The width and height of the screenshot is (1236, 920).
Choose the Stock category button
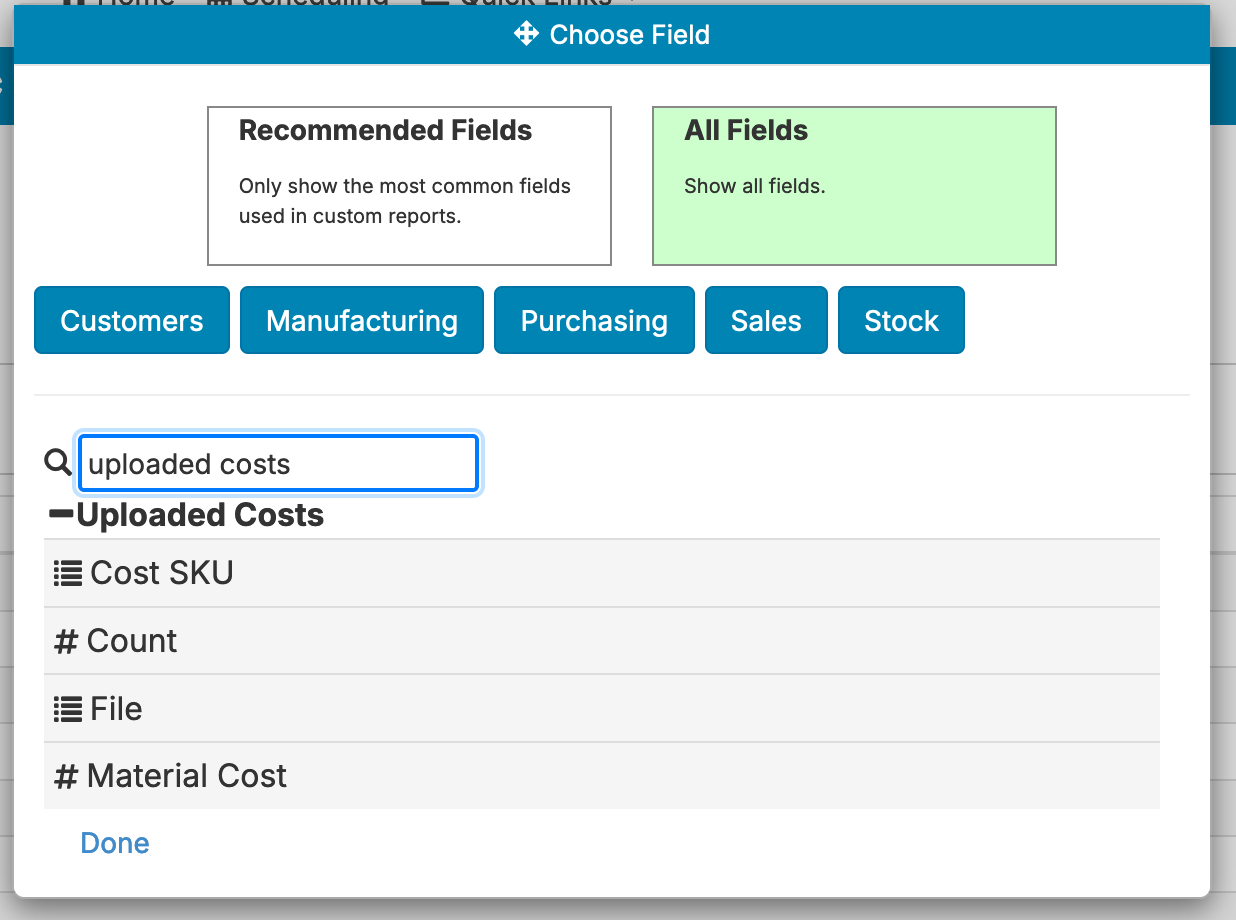coord(901,321)
